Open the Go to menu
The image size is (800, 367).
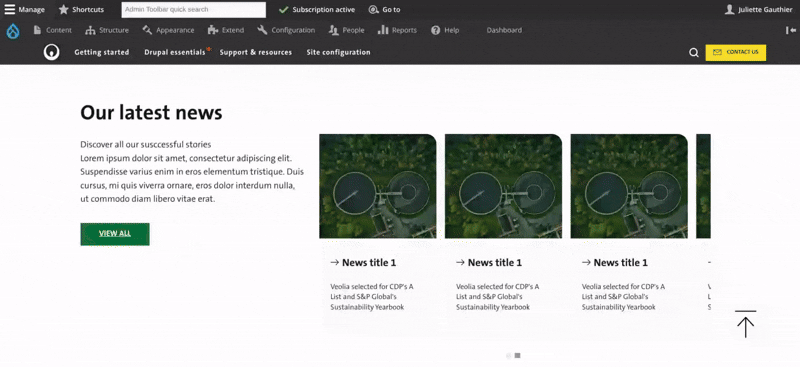point(385,10)
